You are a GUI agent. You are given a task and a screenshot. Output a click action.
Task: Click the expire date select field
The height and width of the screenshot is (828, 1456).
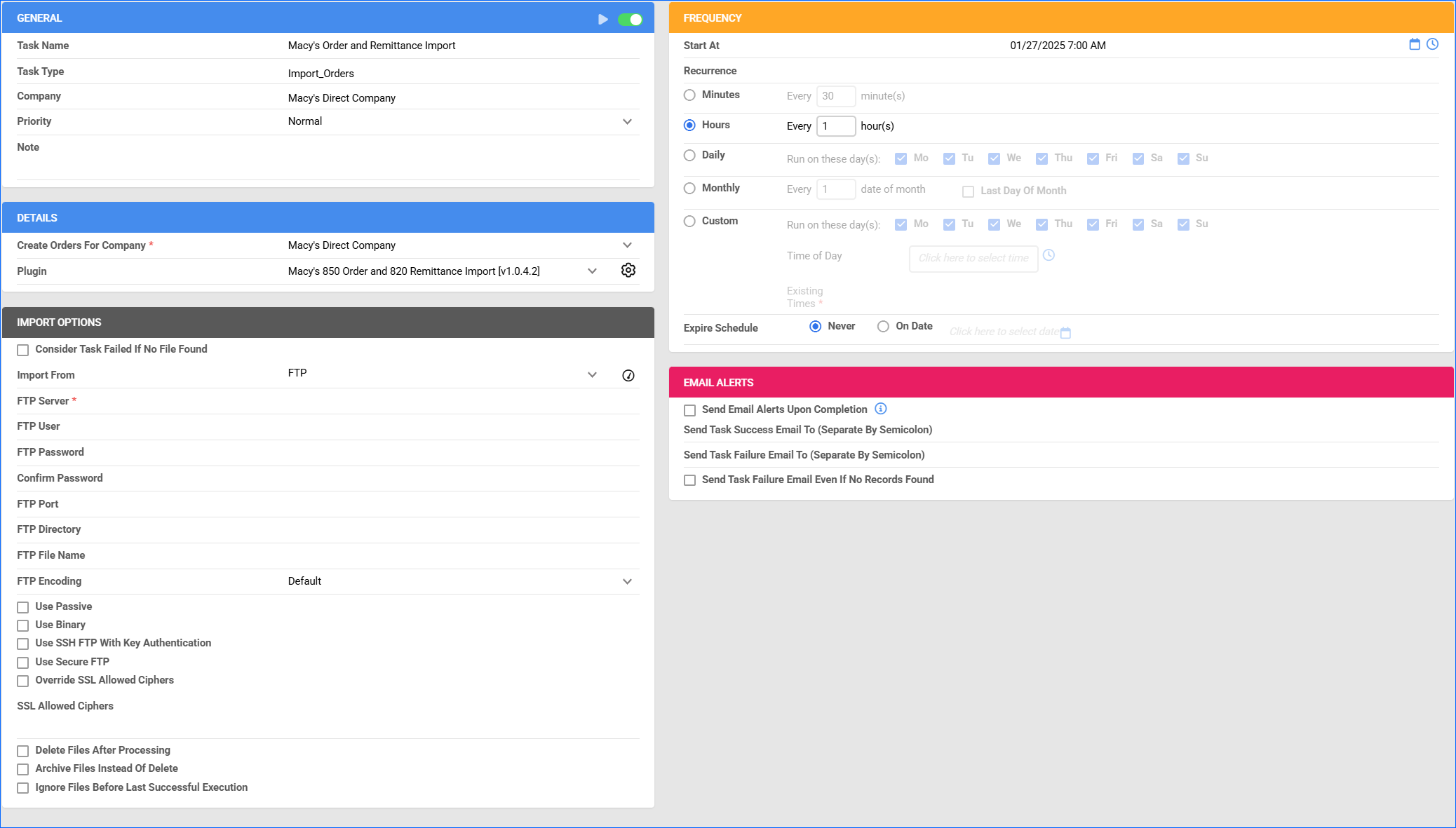coord(1004,332)
